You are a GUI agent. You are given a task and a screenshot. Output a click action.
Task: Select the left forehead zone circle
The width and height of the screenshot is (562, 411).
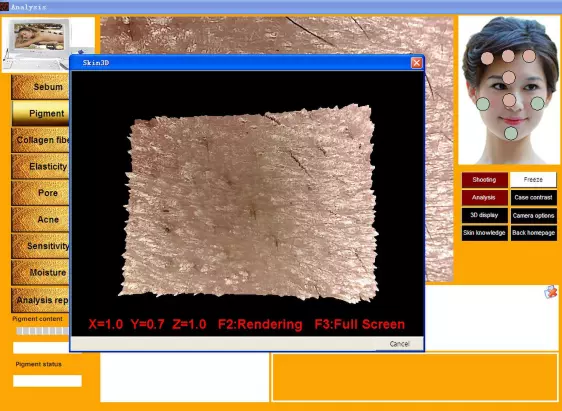click(x=487, y=58)
